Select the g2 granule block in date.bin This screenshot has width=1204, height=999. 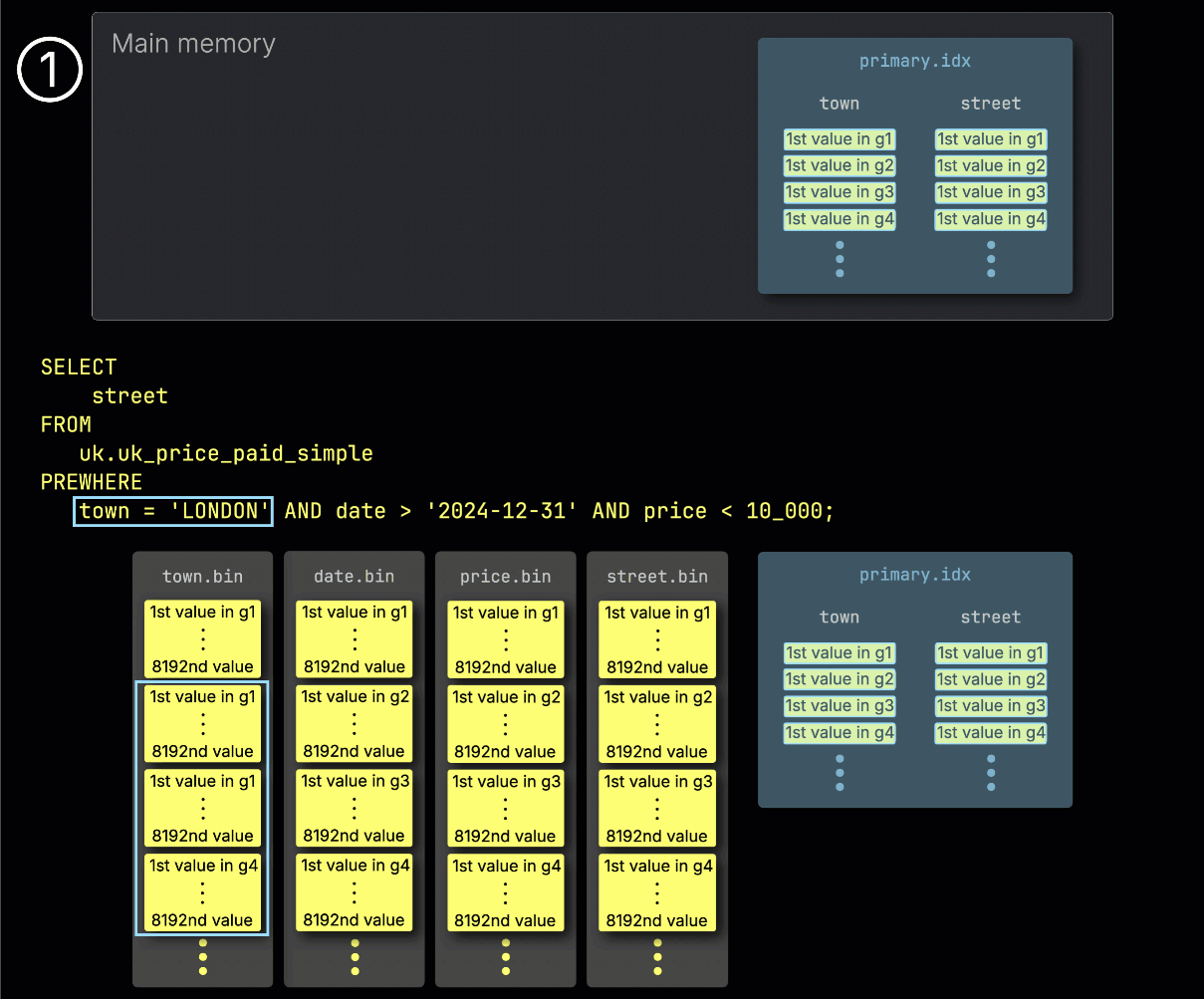(355, 723)
